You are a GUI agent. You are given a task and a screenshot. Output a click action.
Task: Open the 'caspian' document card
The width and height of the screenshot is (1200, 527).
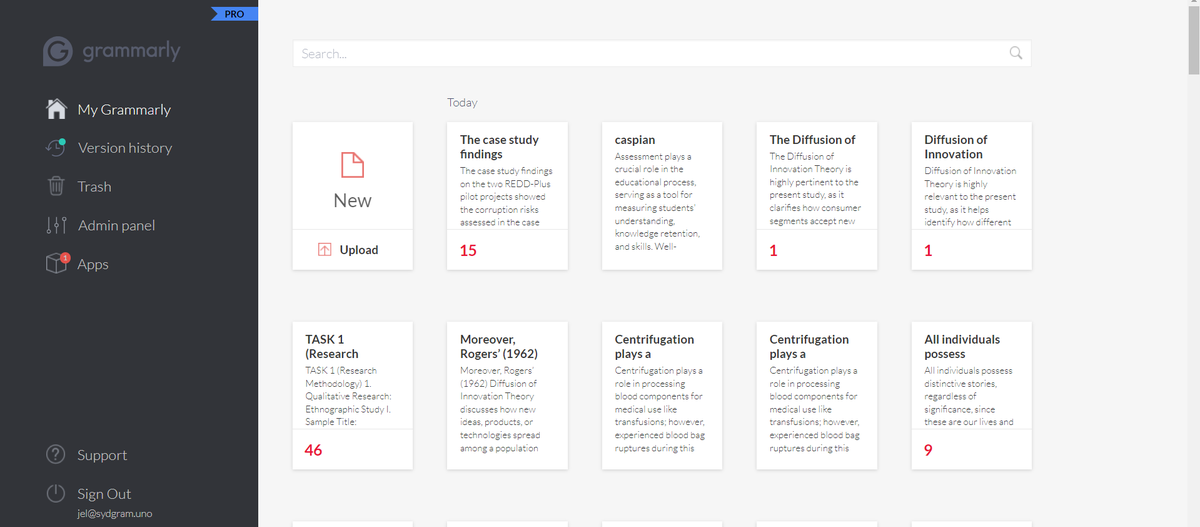pyautogui.click(x=662, y=196)
